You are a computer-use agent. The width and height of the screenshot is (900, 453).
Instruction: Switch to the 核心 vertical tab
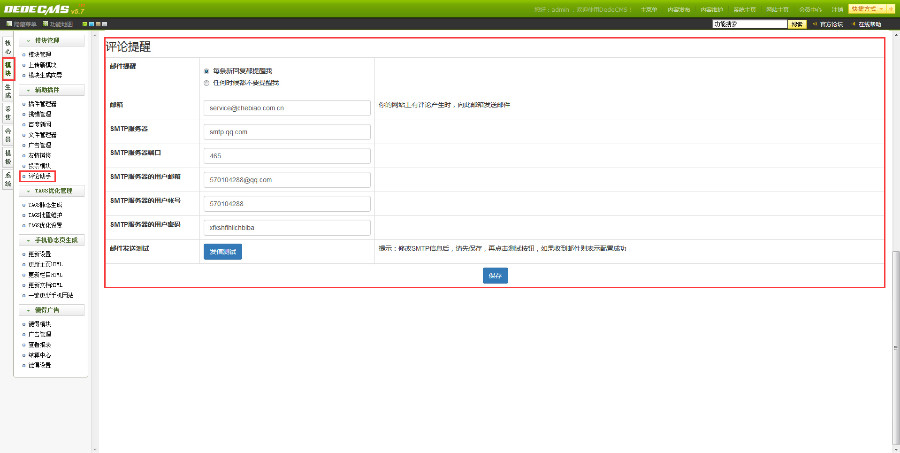7,48
